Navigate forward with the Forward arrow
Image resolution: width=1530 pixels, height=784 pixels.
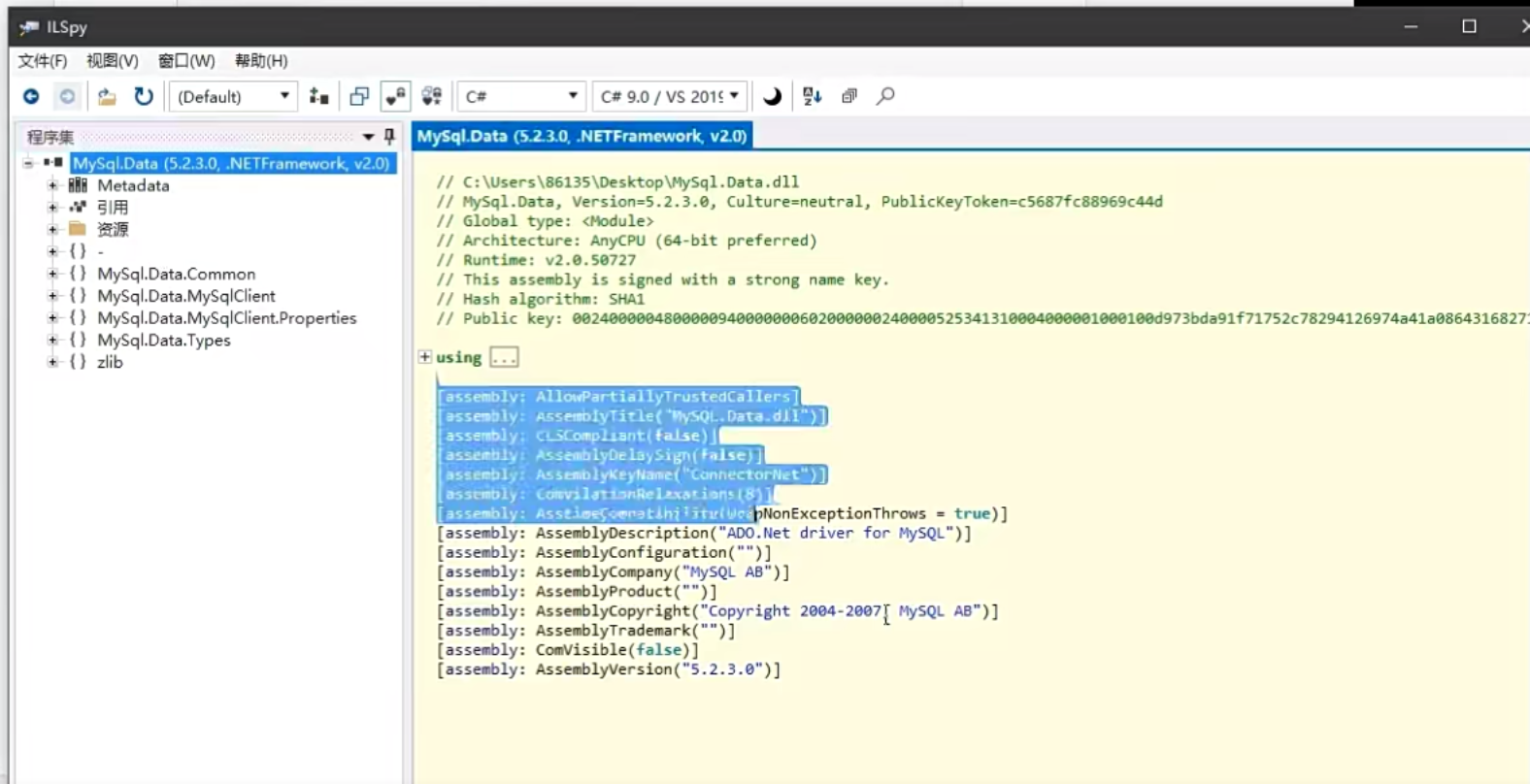67,96
